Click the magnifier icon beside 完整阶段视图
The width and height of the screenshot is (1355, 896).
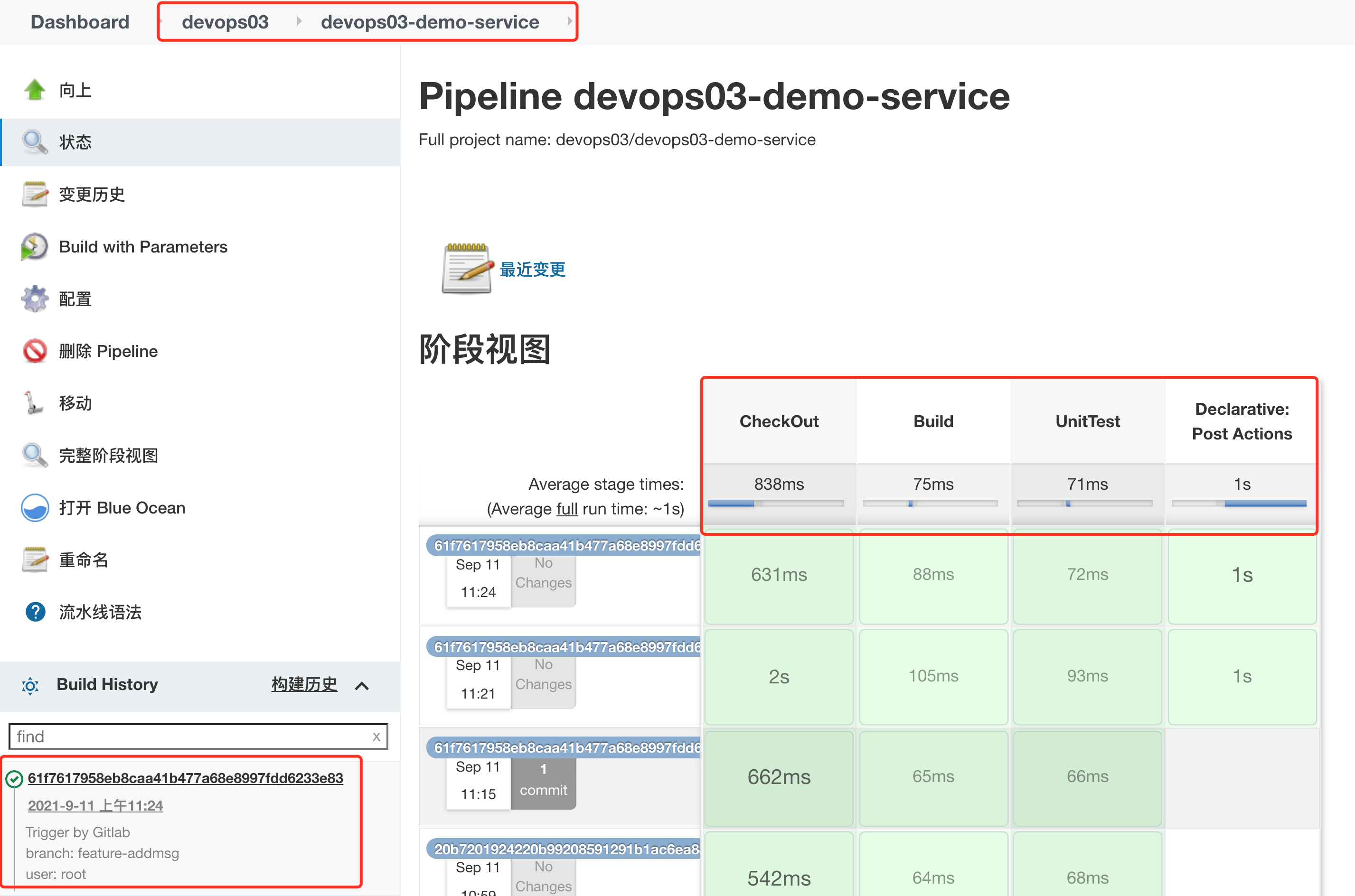(35, 456)
